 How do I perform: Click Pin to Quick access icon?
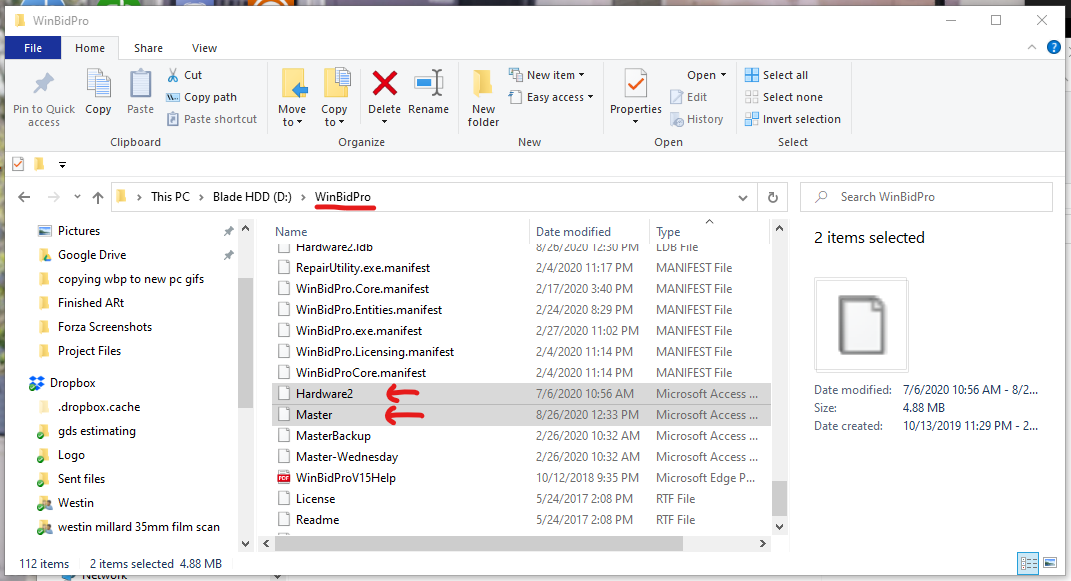pyautogui.click(x=44, y=85)
